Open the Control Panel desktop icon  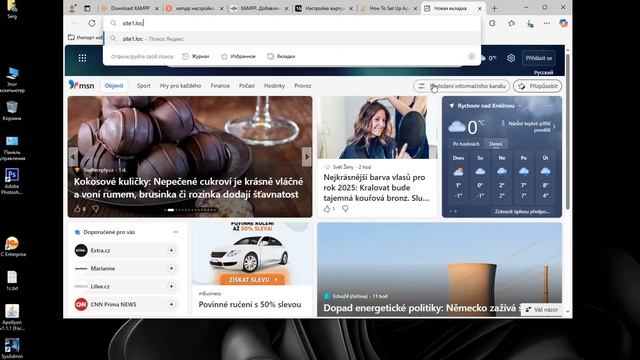[12, 148]
